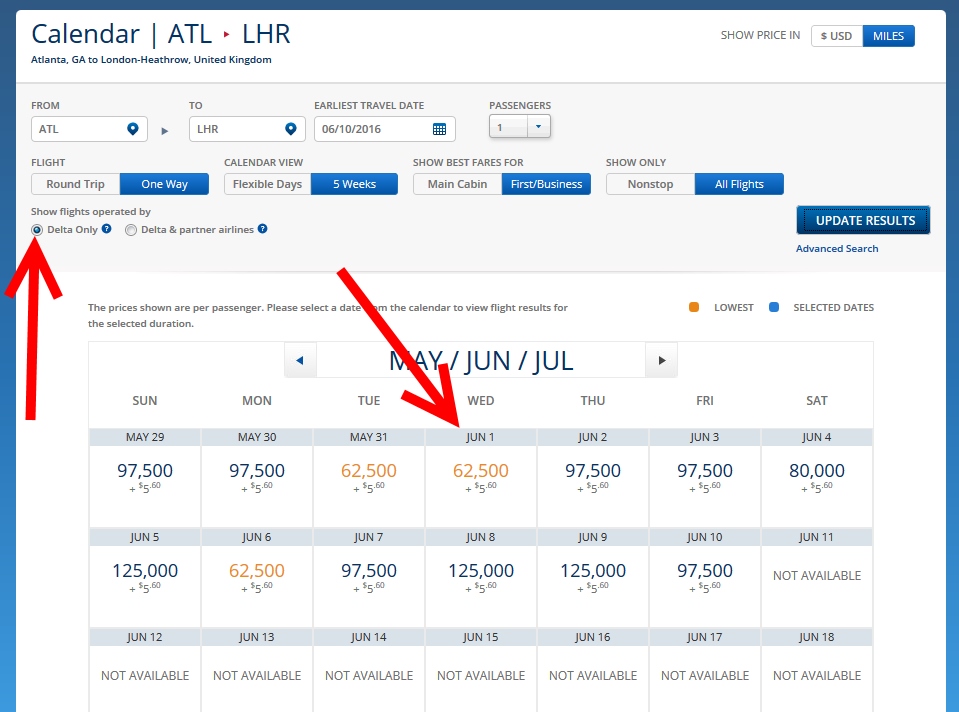Toggle Nonstop flights only
959x712 pixels.
(649, 184)
